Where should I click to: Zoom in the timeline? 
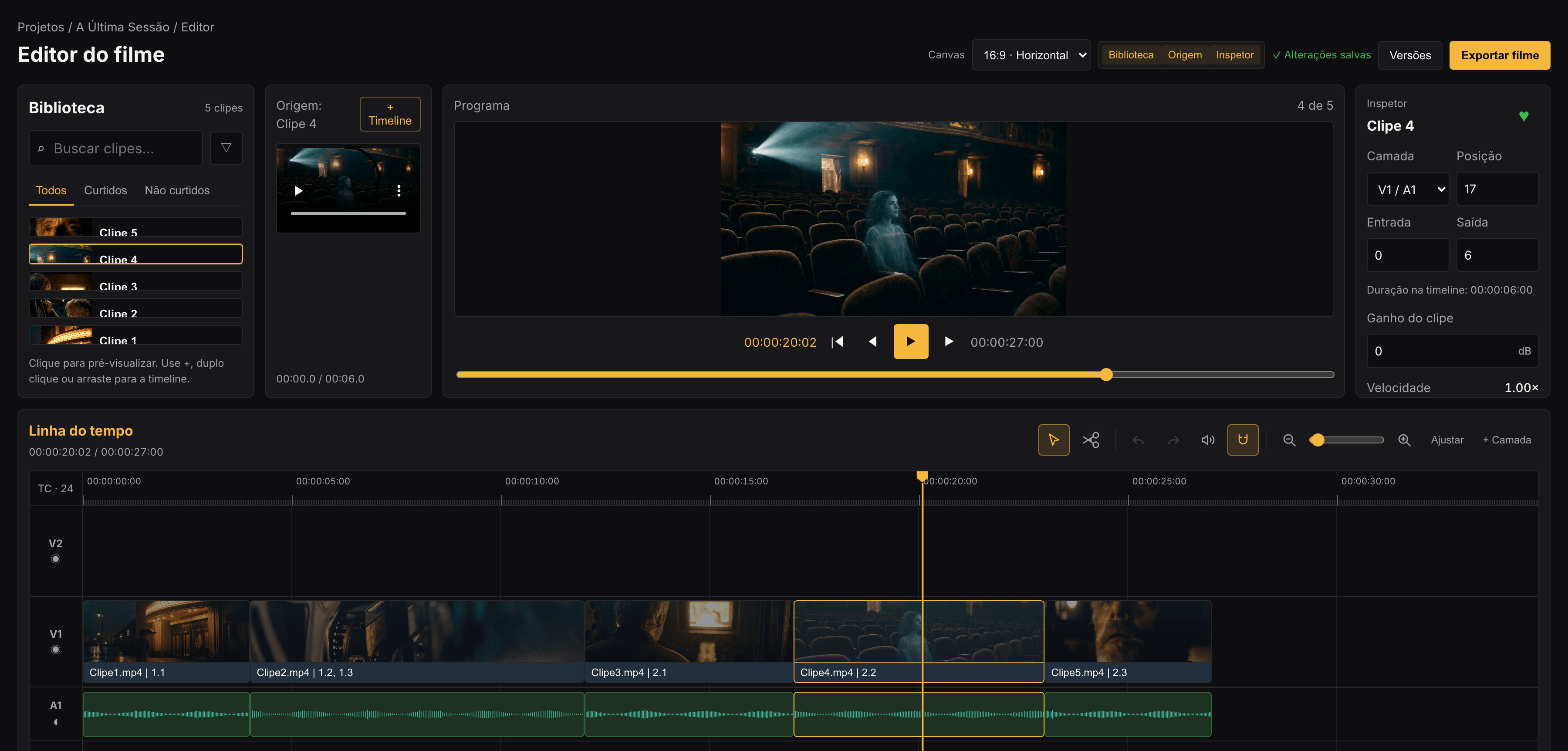[1404, 440]
